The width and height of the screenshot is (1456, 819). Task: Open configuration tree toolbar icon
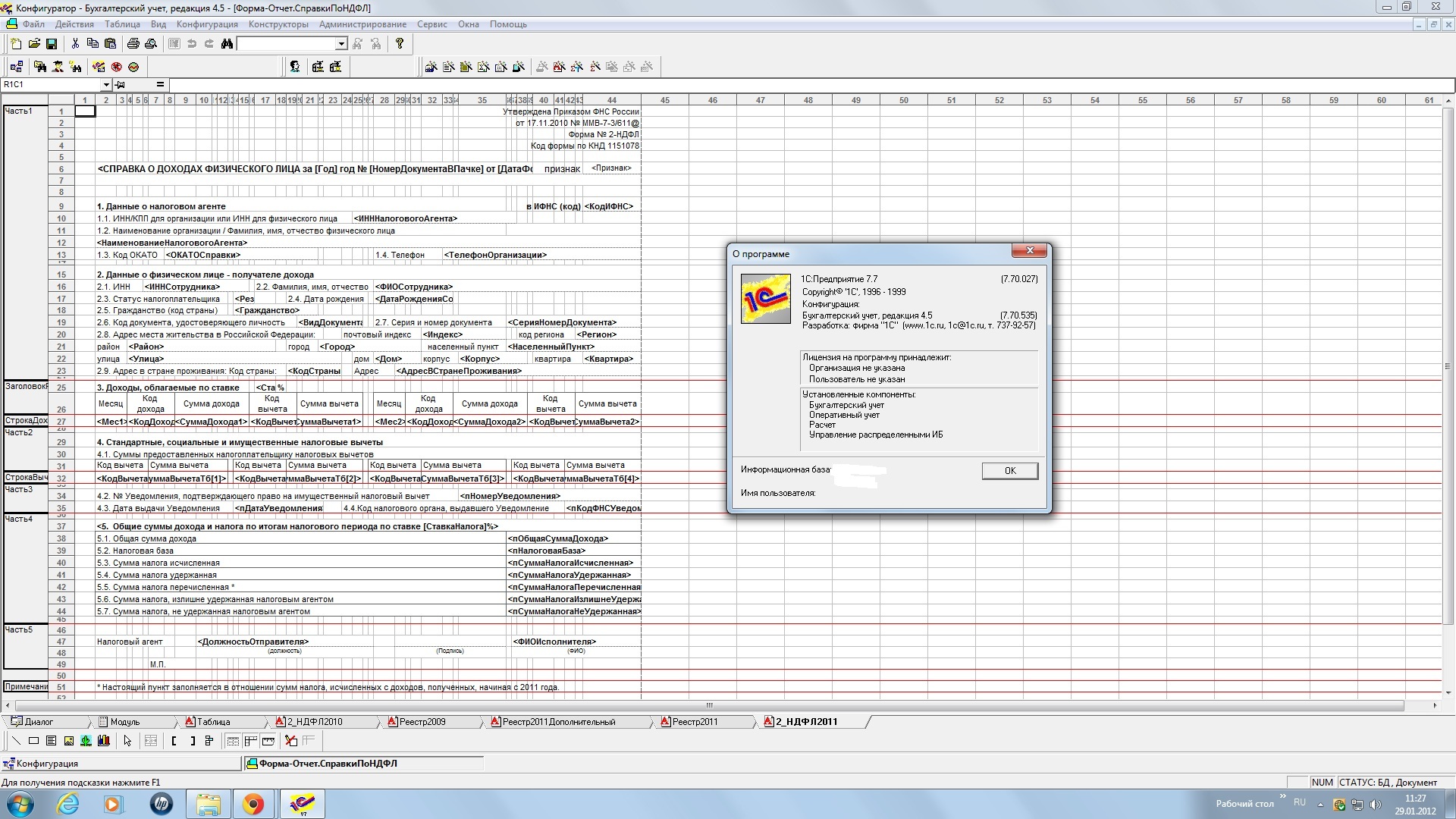tap(16, 67)
